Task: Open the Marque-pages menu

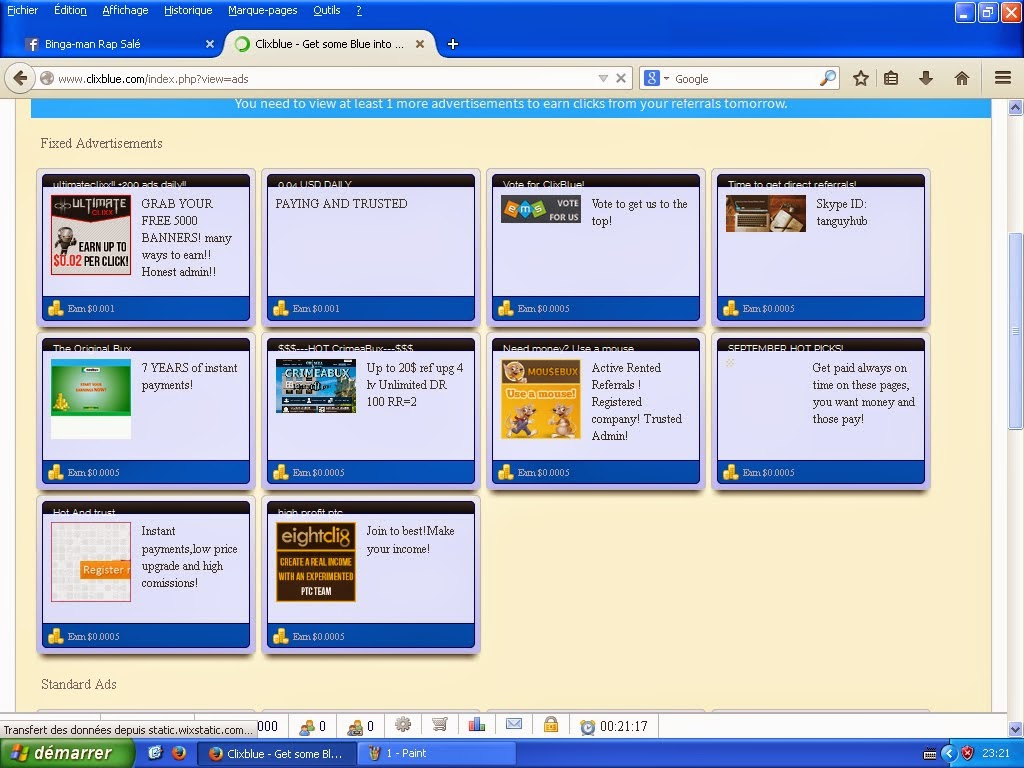Action: pyautogui.click(x=263, y=10)
